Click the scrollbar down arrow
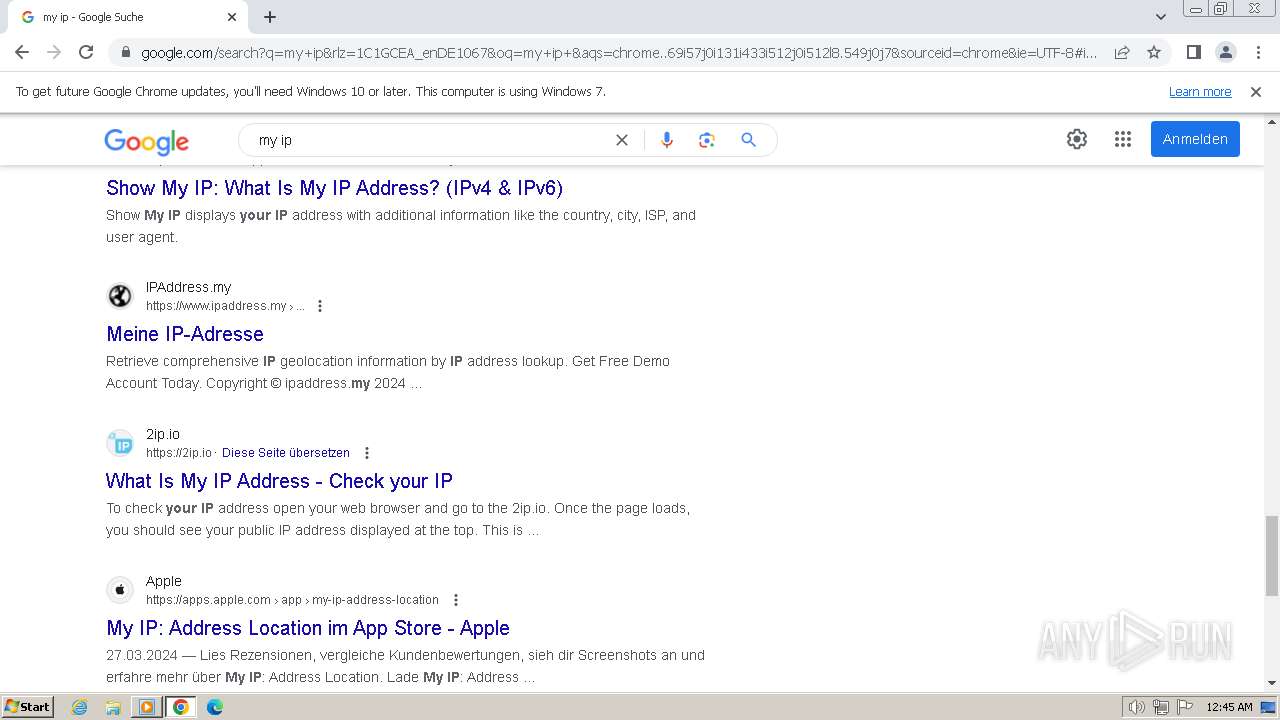 tap(1271, 683)
